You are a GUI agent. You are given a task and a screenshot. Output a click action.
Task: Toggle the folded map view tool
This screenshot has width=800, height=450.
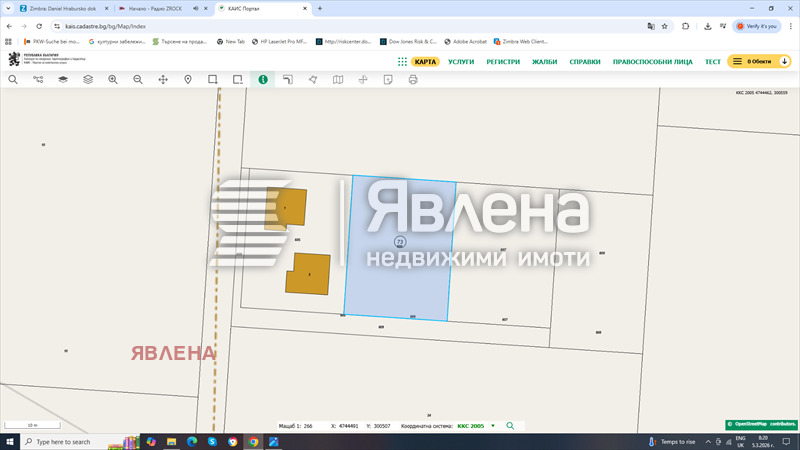pyautogui.click(x=338, y=79)
